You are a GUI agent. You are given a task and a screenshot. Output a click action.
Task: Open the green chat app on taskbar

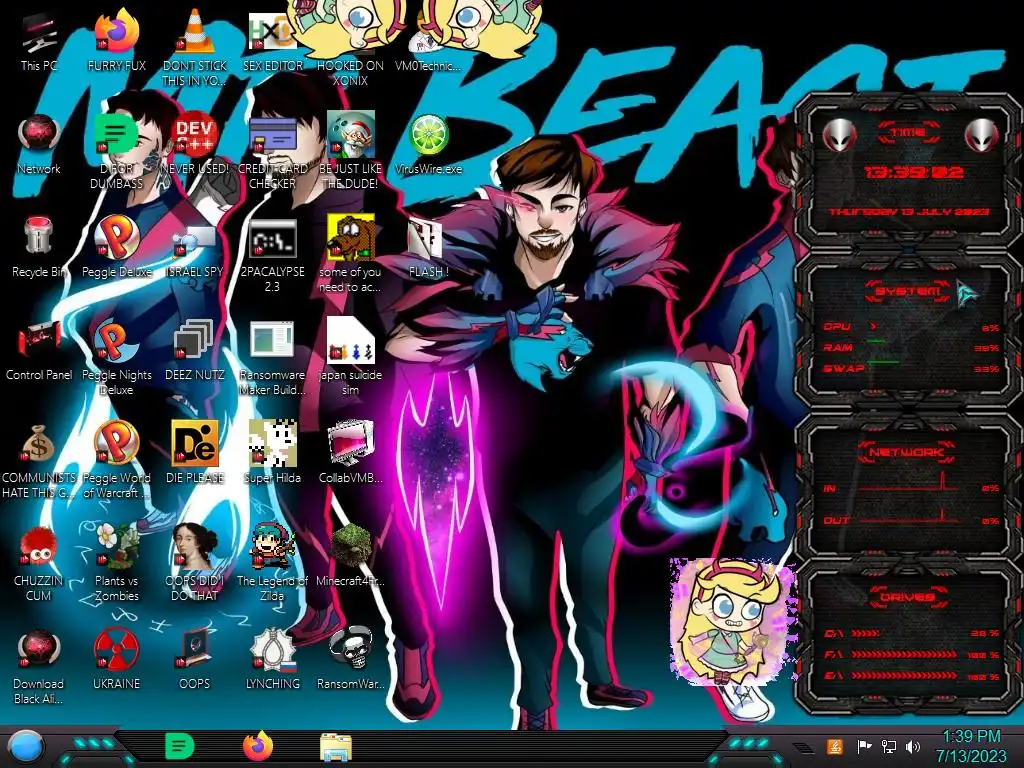pos(180,746)
